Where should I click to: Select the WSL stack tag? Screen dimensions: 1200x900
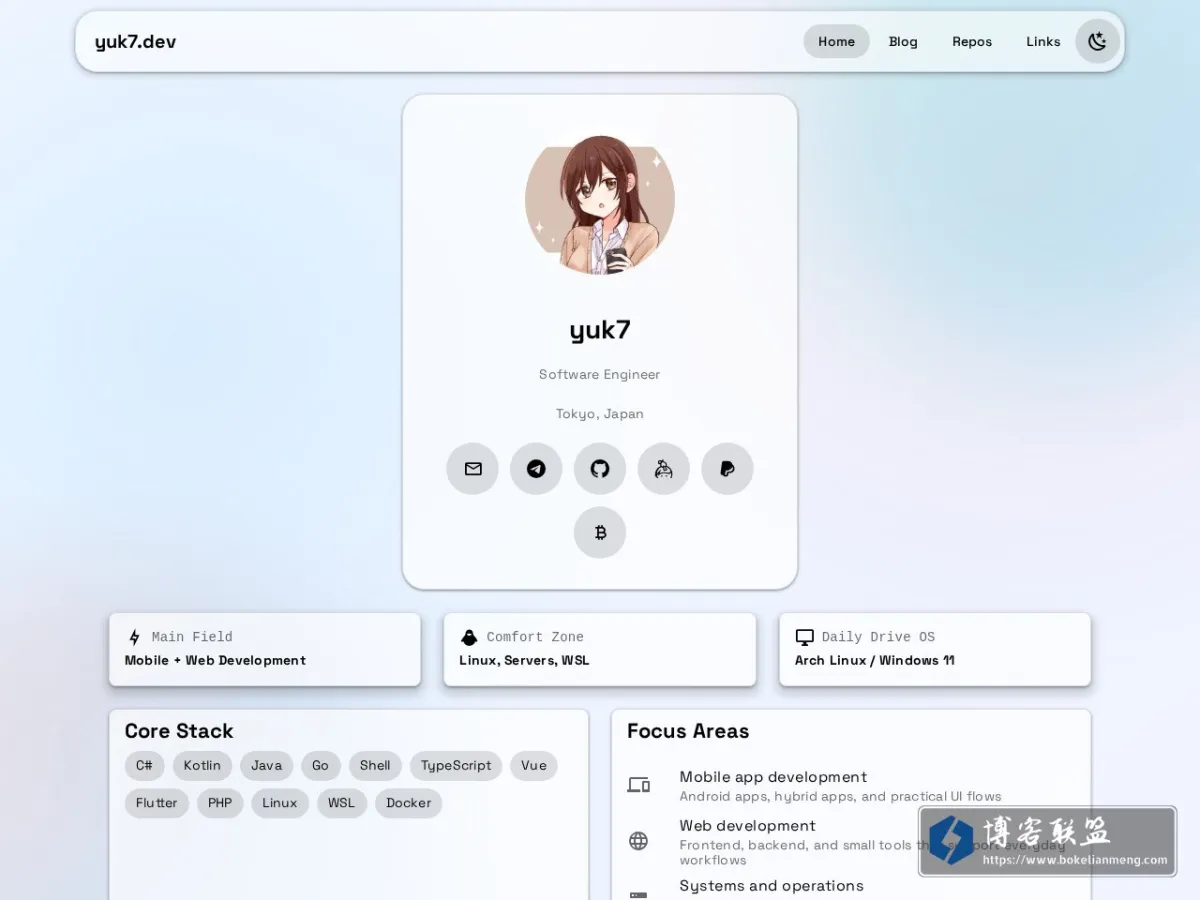(341, 803)
